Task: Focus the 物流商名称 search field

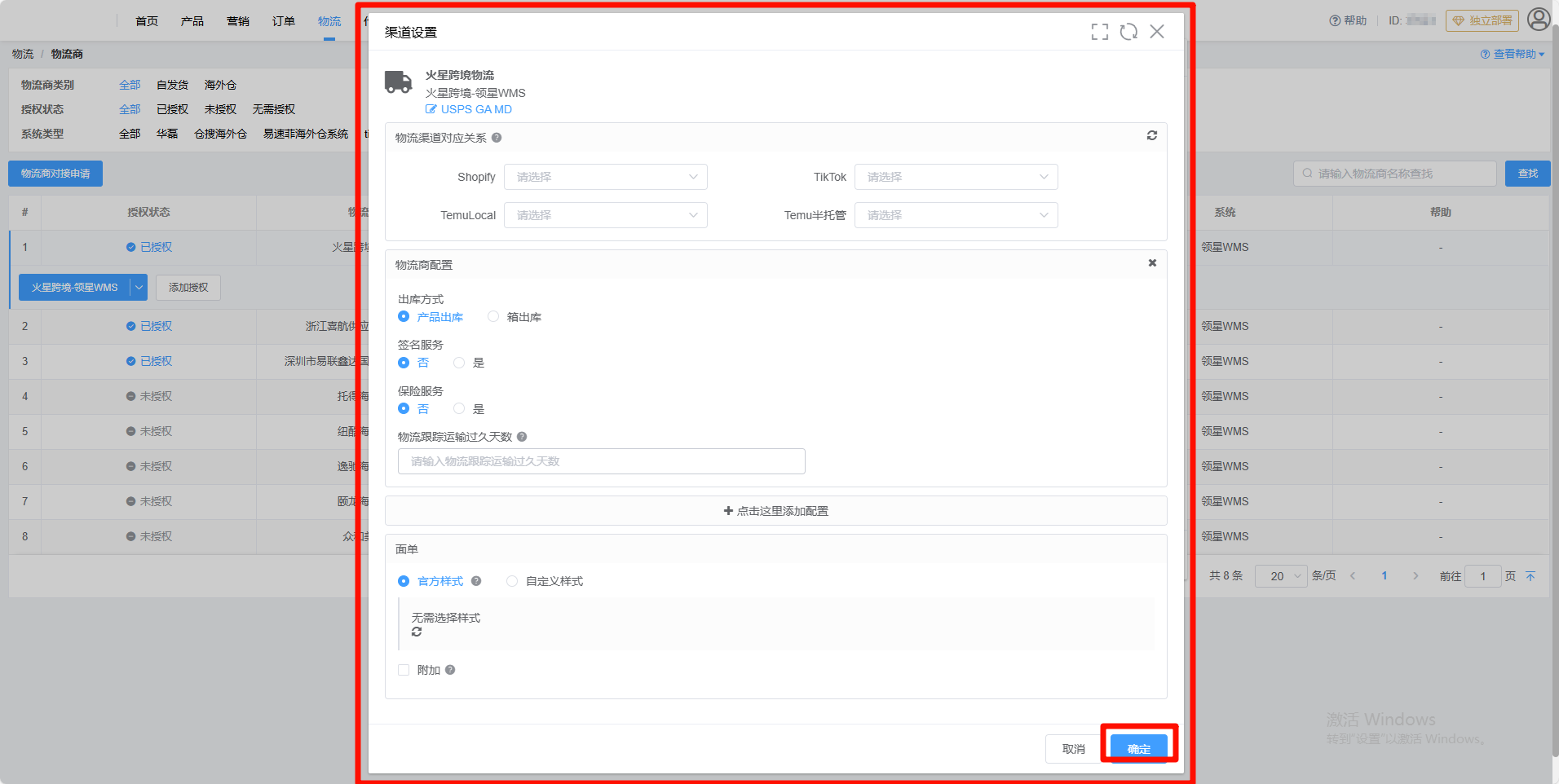Action: coord(1394,174)
